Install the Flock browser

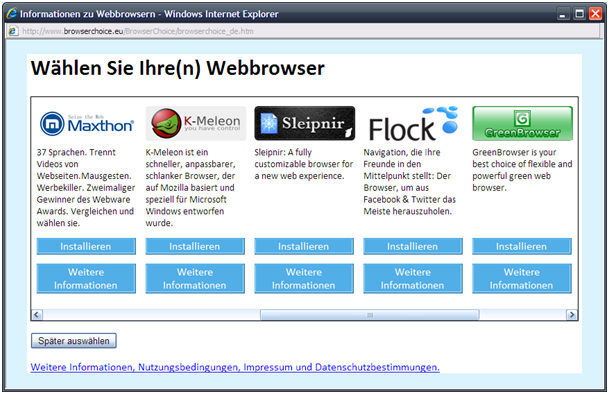413,246
